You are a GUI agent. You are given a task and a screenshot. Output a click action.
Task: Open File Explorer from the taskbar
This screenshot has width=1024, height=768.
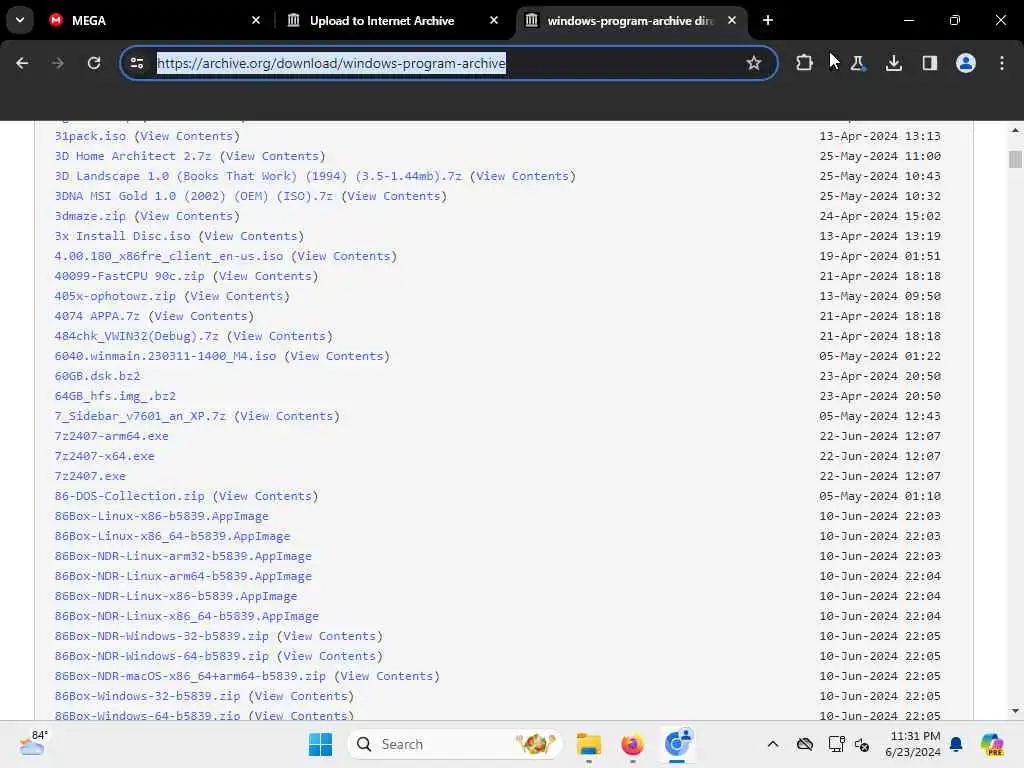click(x=588, y=744)
